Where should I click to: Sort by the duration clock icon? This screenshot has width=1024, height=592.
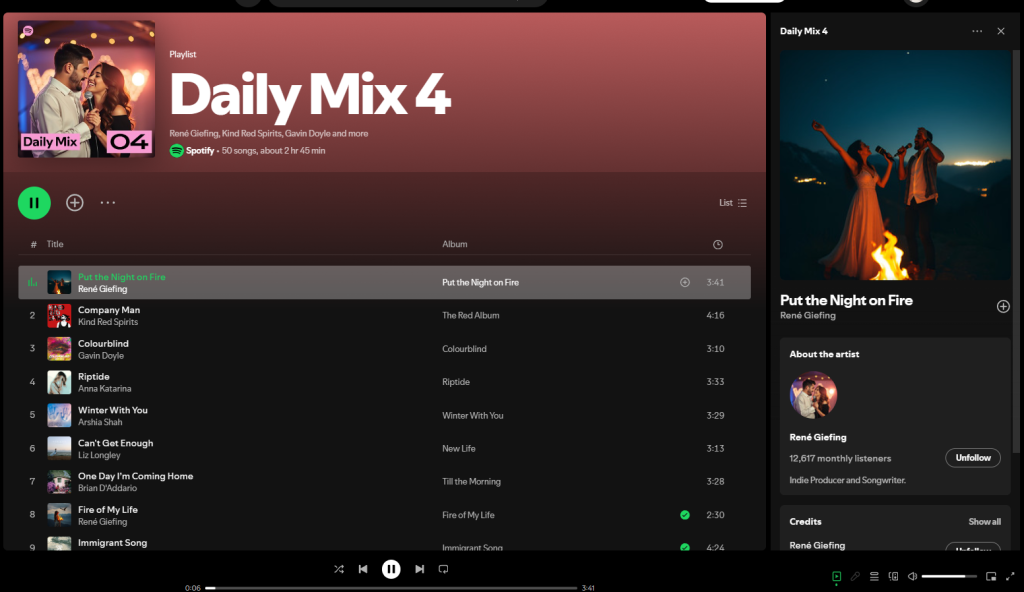click(718, 244)
